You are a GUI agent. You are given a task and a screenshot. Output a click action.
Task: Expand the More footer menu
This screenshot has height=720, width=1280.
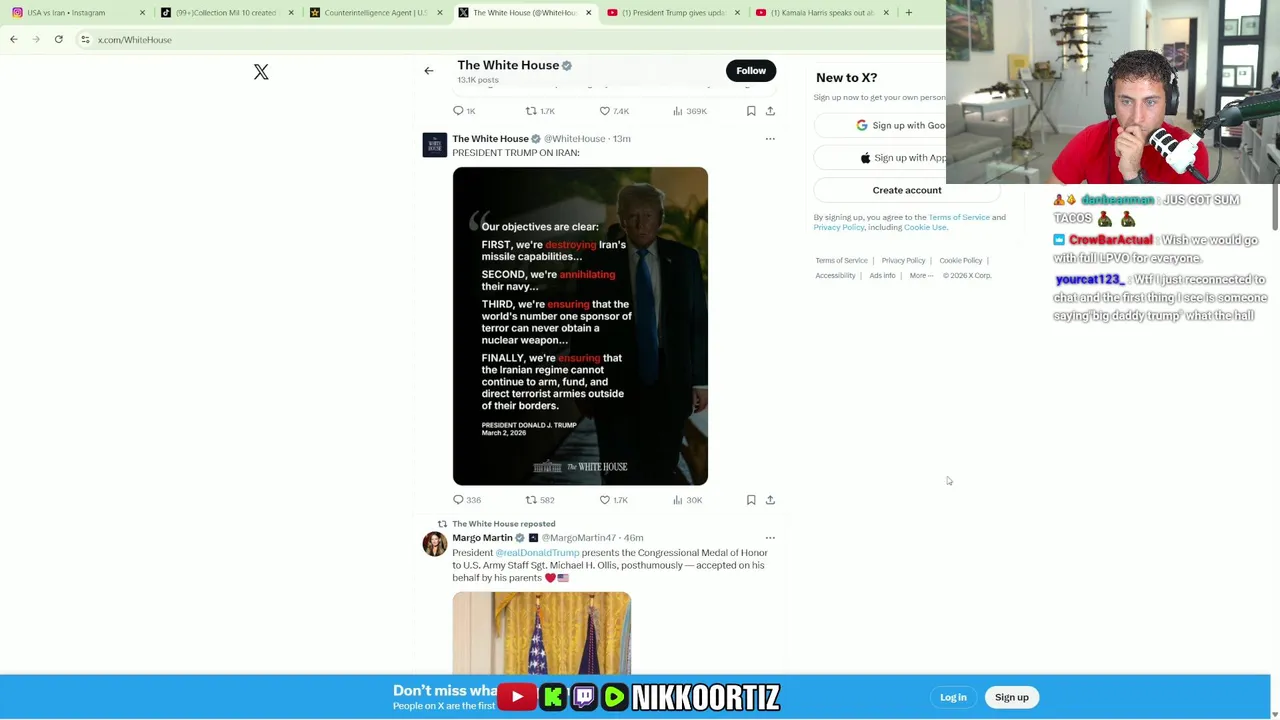[921, 276]
